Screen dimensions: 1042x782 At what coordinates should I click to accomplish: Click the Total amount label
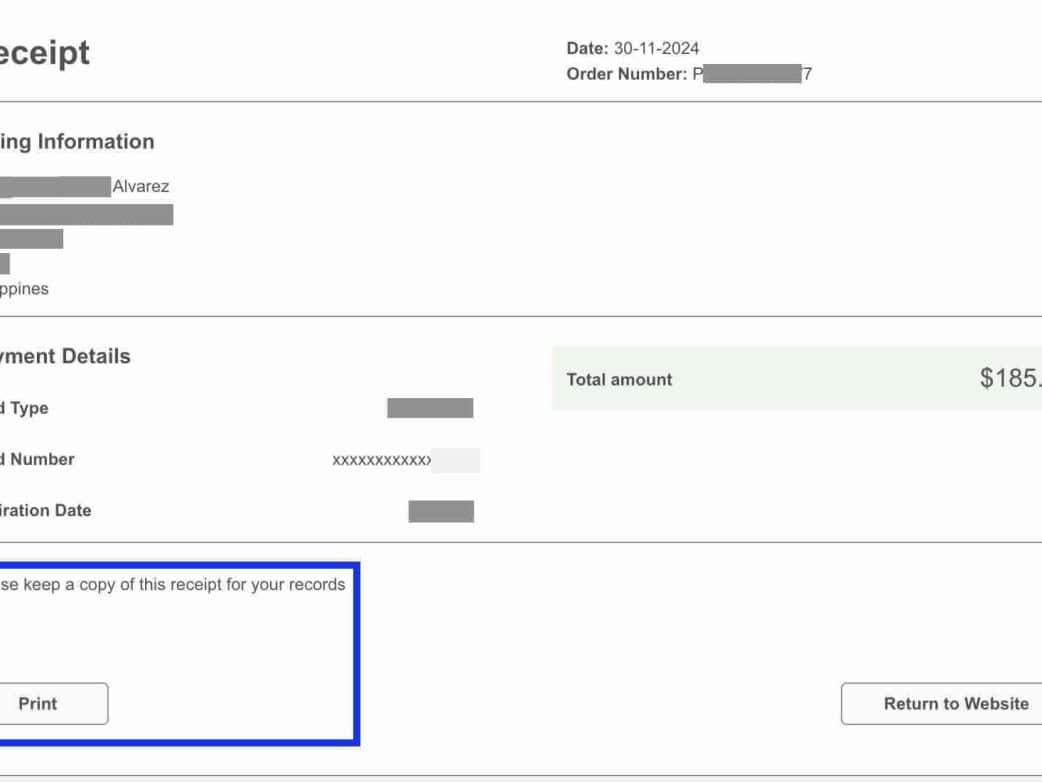tap(619, 380)
